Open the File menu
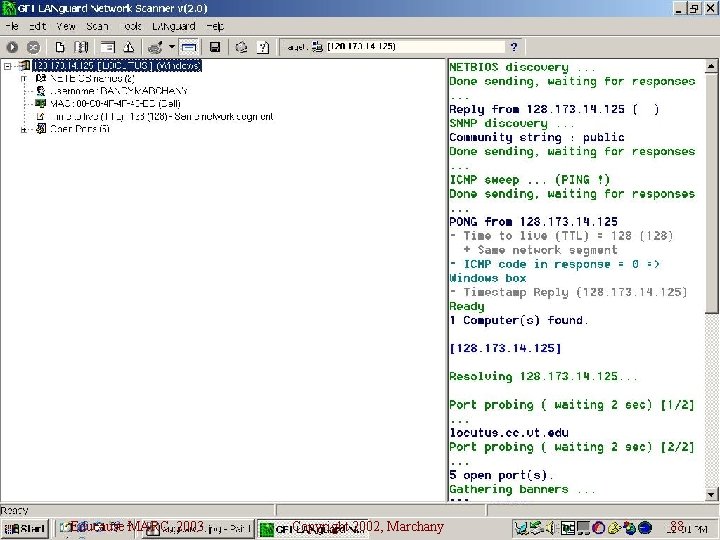 pyautogui.click(x=12, y=26)
